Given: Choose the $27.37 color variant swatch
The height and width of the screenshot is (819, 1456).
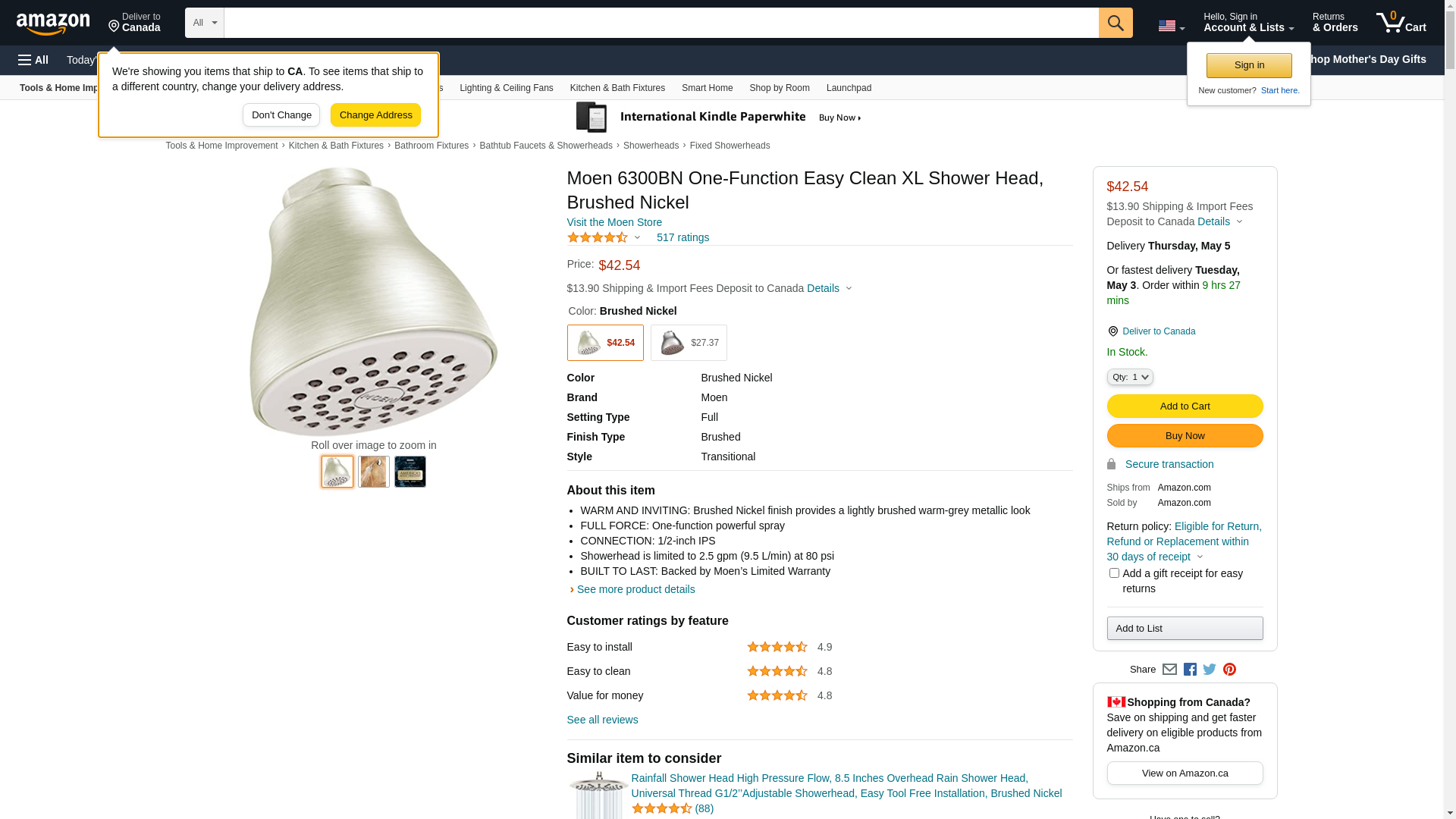Looking at the screenshot, I should coord(689,343).
